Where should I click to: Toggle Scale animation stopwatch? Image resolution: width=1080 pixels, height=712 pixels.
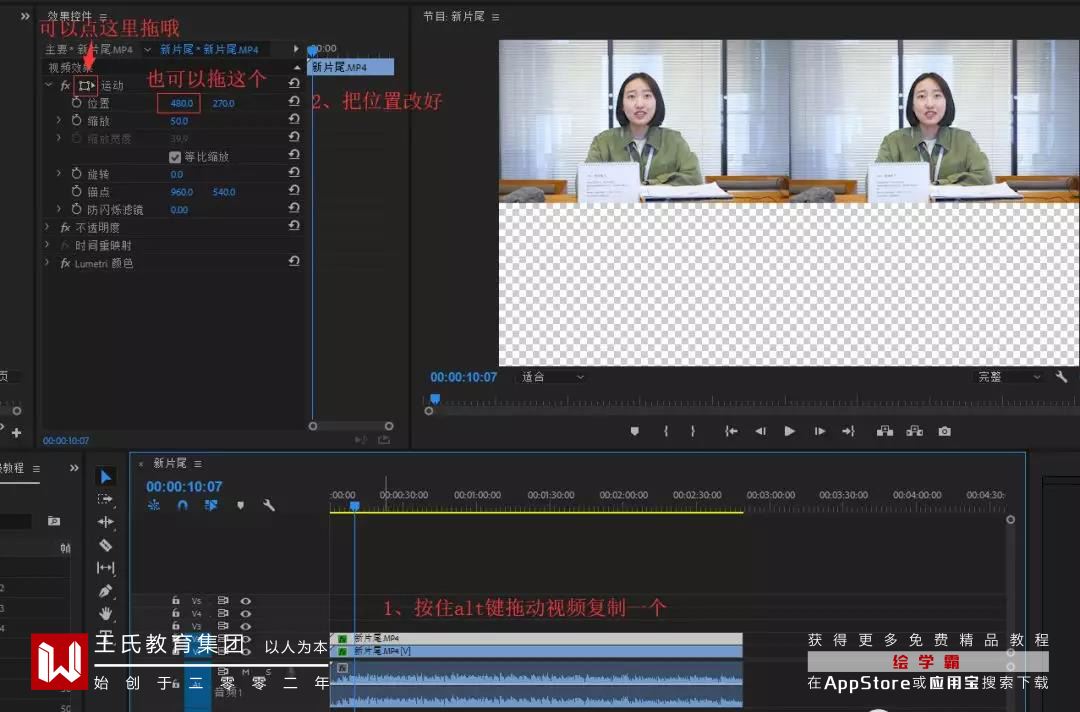point(76,121)
